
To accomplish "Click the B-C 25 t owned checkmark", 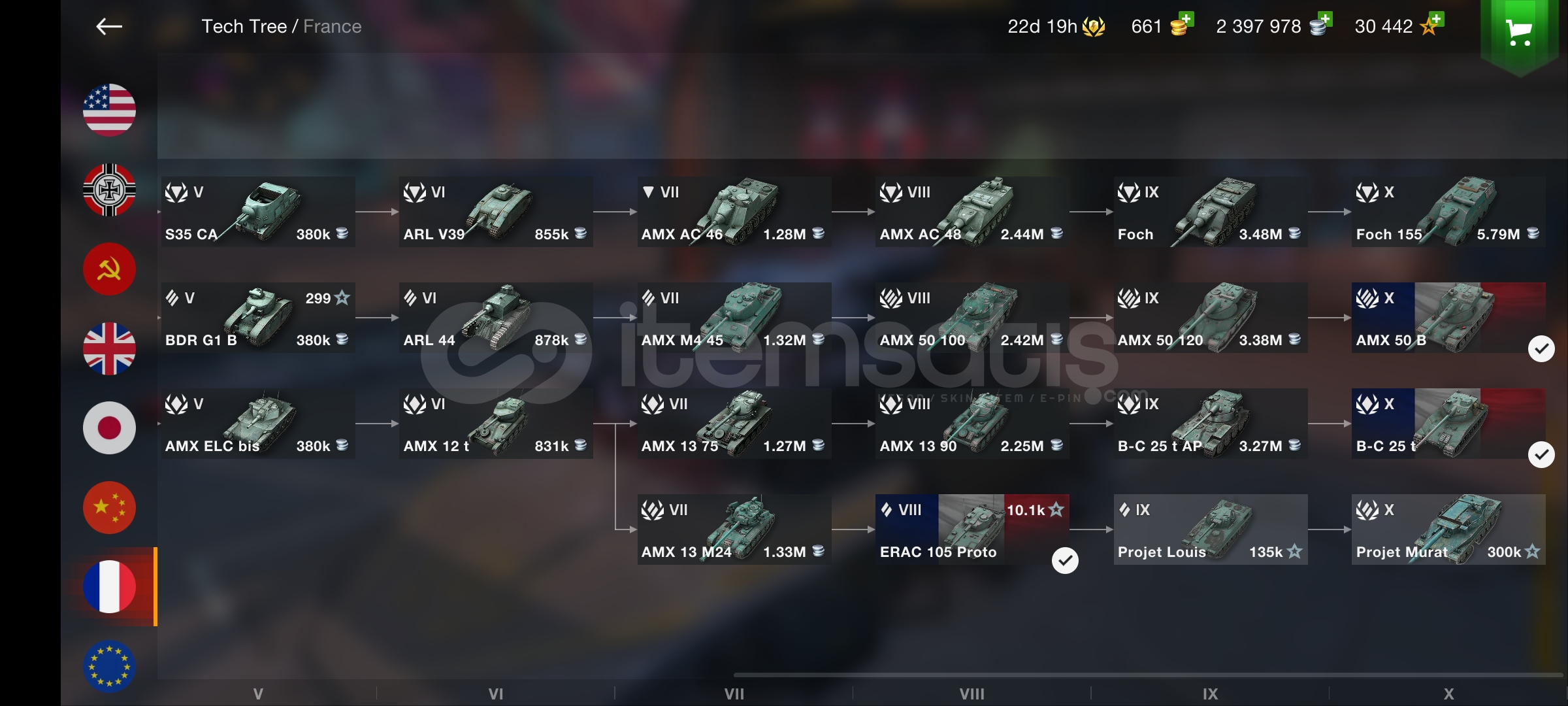I will coord(1541,455).
